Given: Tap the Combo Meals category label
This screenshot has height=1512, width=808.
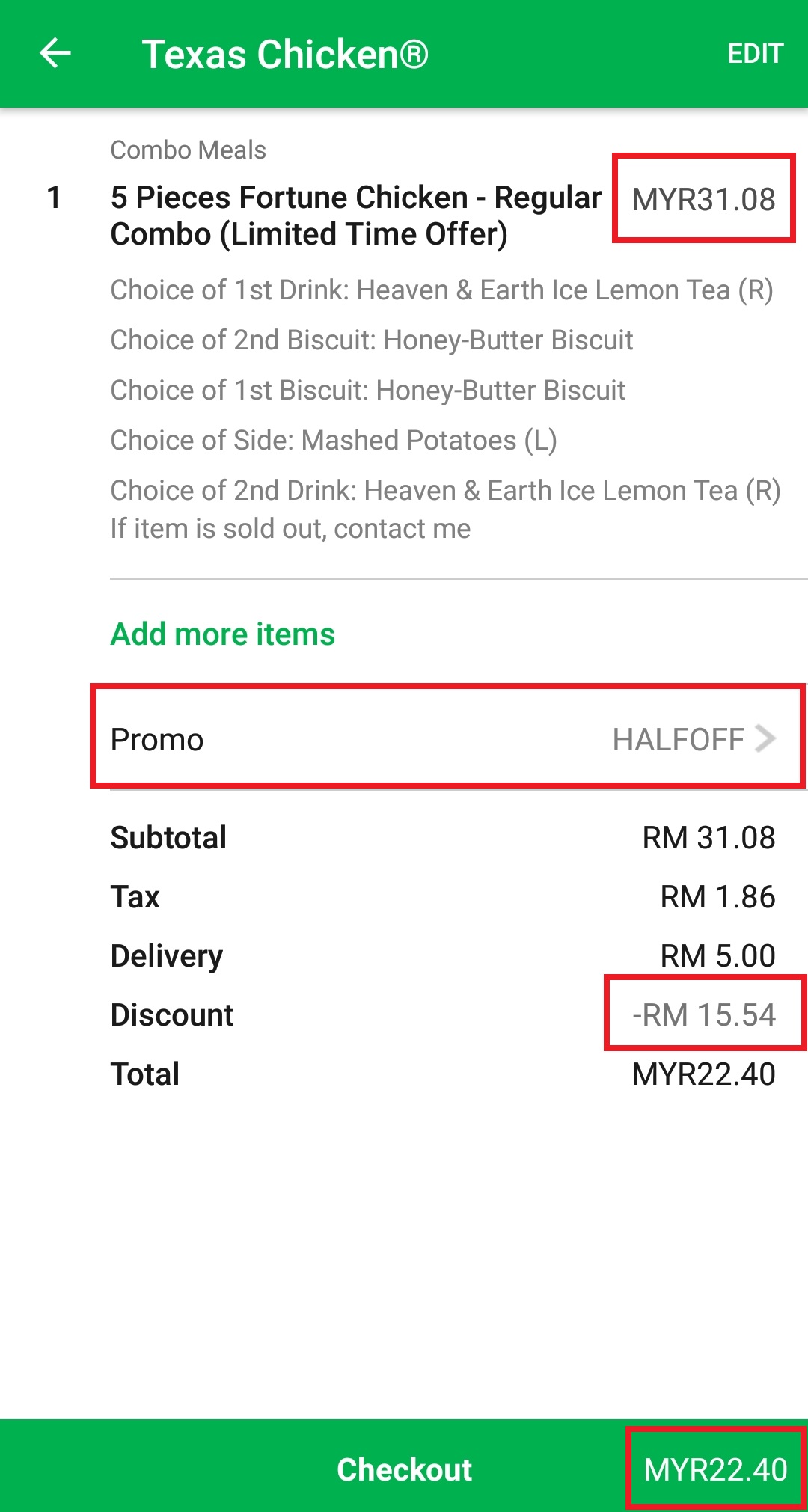Looking at the screenshot, I should (x=189, y=150).
